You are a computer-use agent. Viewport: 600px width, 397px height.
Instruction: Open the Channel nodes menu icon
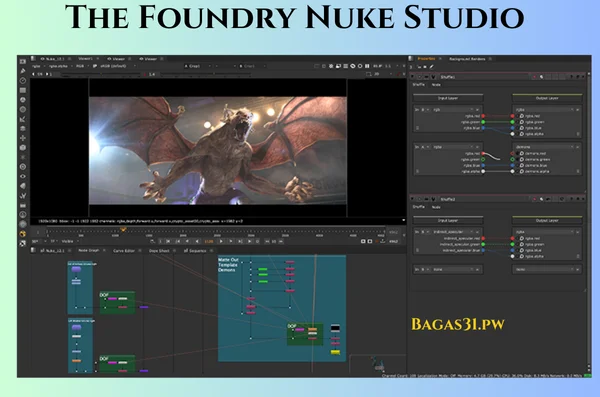click(x=23, y=90)
